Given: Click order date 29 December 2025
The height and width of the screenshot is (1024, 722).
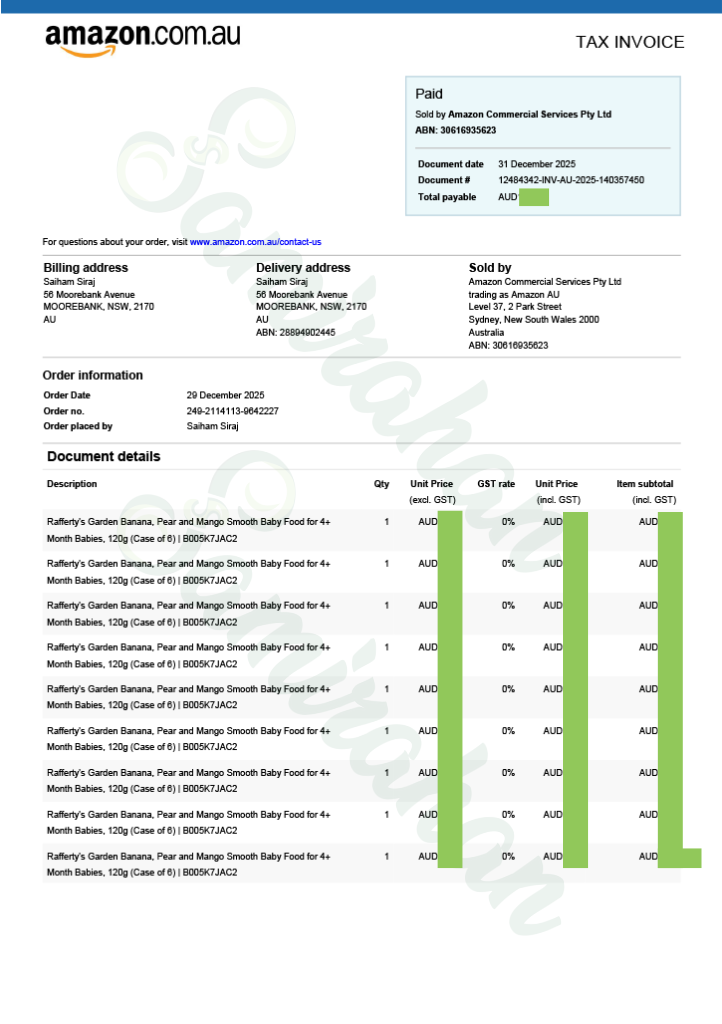Looking at the screenshot, I should tap(225, 395).
